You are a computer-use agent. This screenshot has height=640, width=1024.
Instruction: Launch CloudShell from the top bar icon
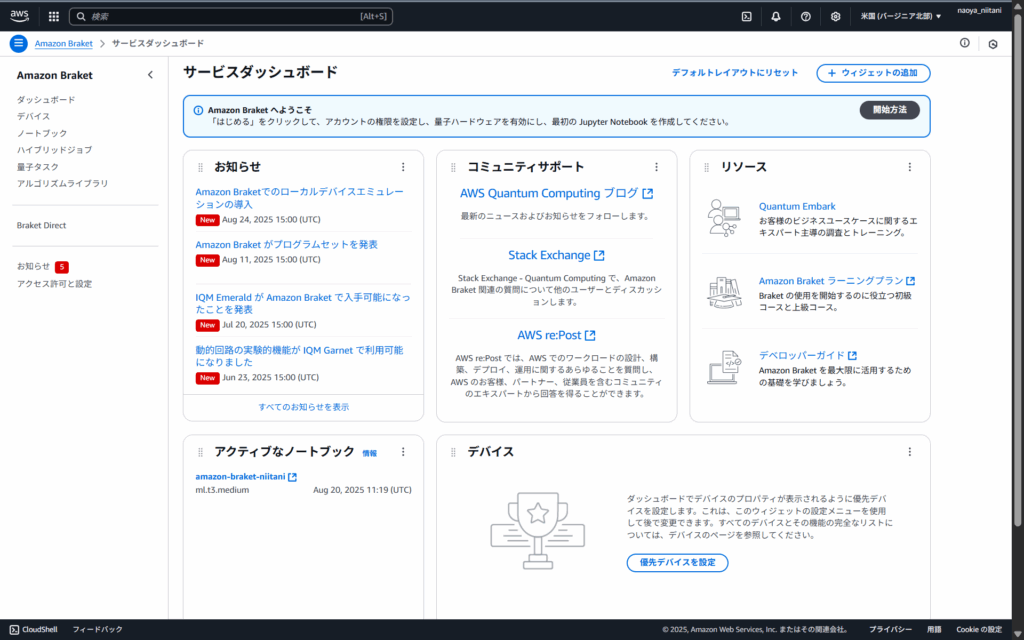click(746, 16)
